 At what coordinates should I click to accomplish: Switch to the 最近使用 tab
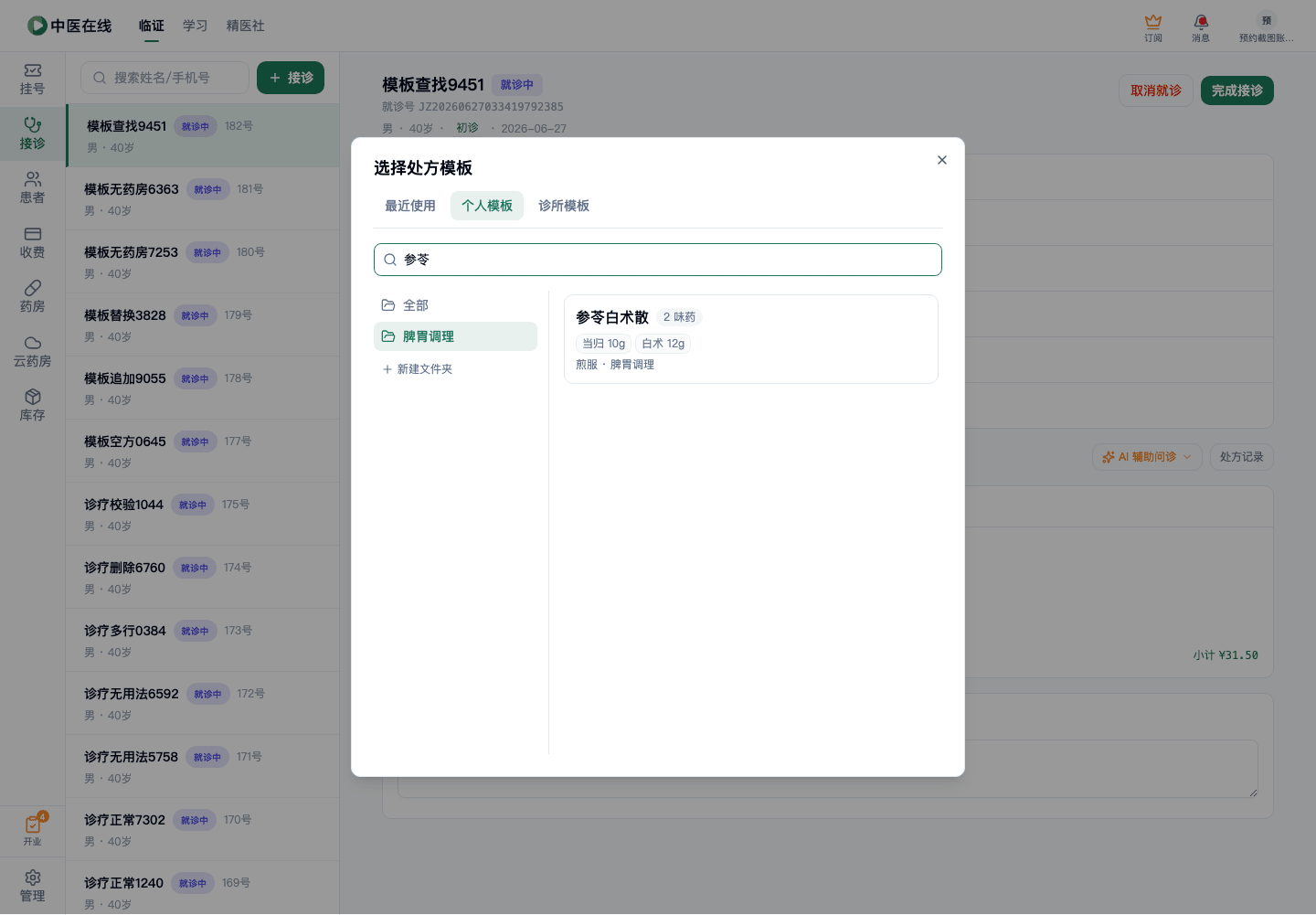click(410, 206)
